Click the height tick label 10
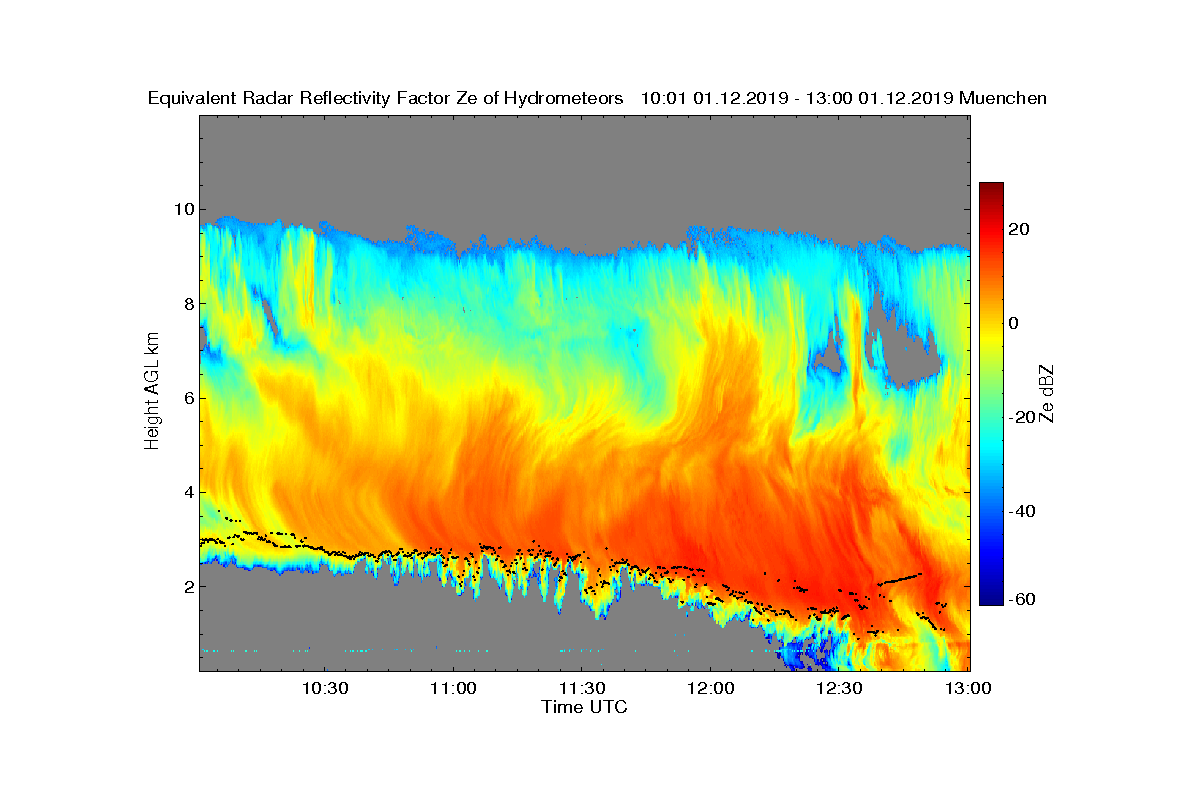This screenshot has height=800, width=1200. [182, 210]
